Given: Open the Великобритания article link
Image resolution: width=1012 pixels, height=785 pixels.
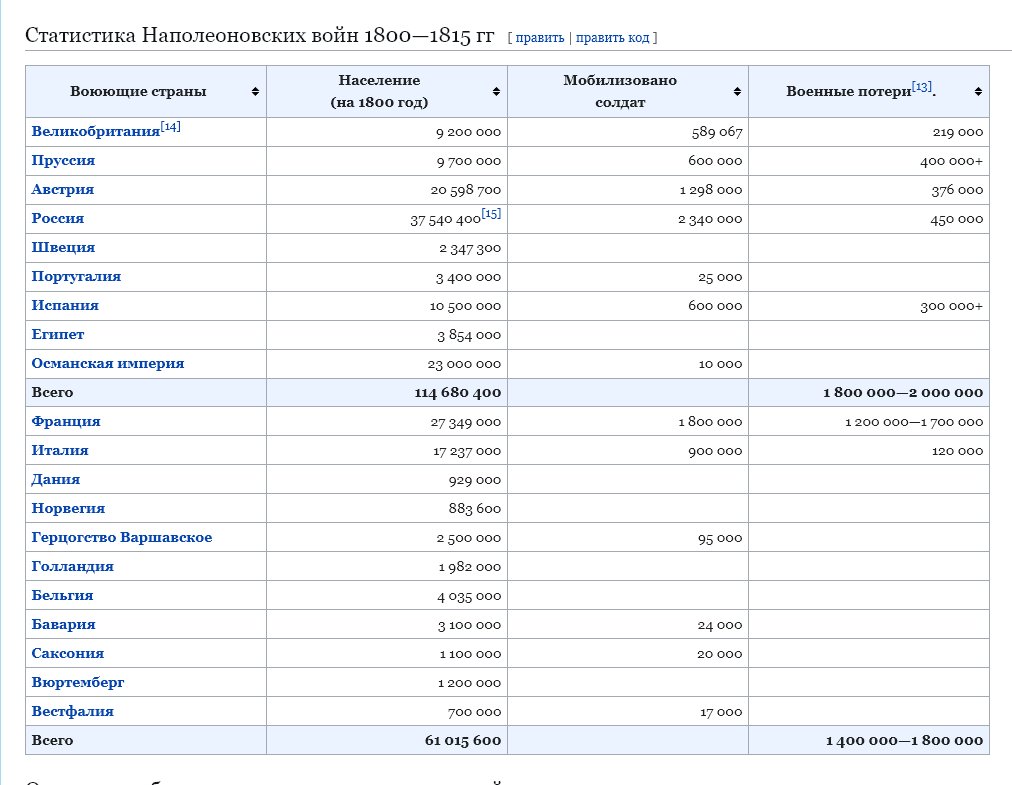Looking at the screenshot, I should point(95,132).
